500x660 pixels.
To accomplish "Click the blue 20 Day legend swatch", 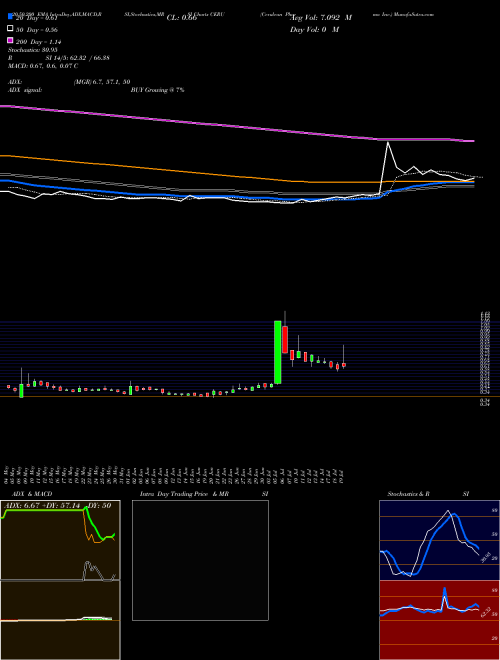I will tap(10, 17).
